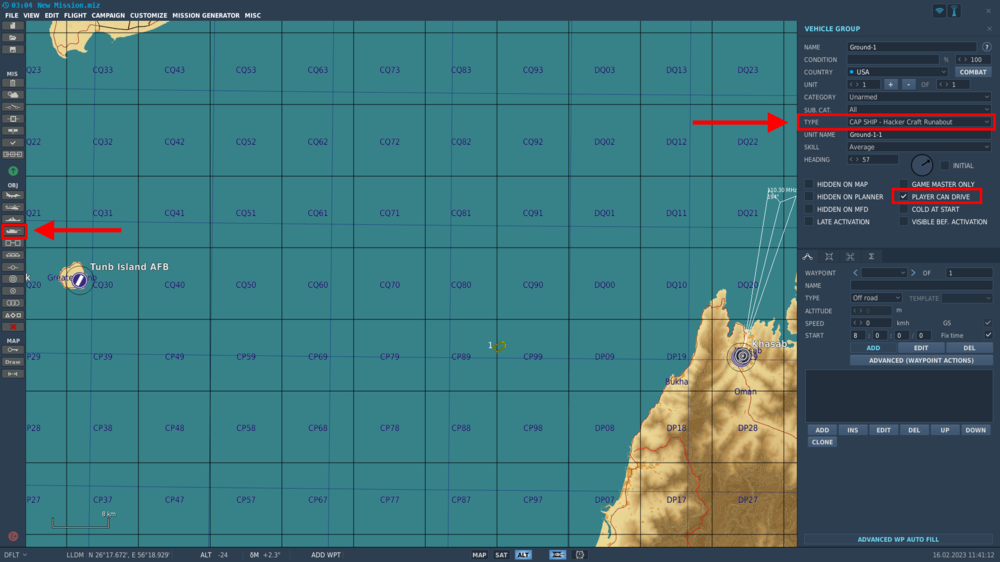
Task: Remove a unit with the minus button
Action: (x=908, y=84)
